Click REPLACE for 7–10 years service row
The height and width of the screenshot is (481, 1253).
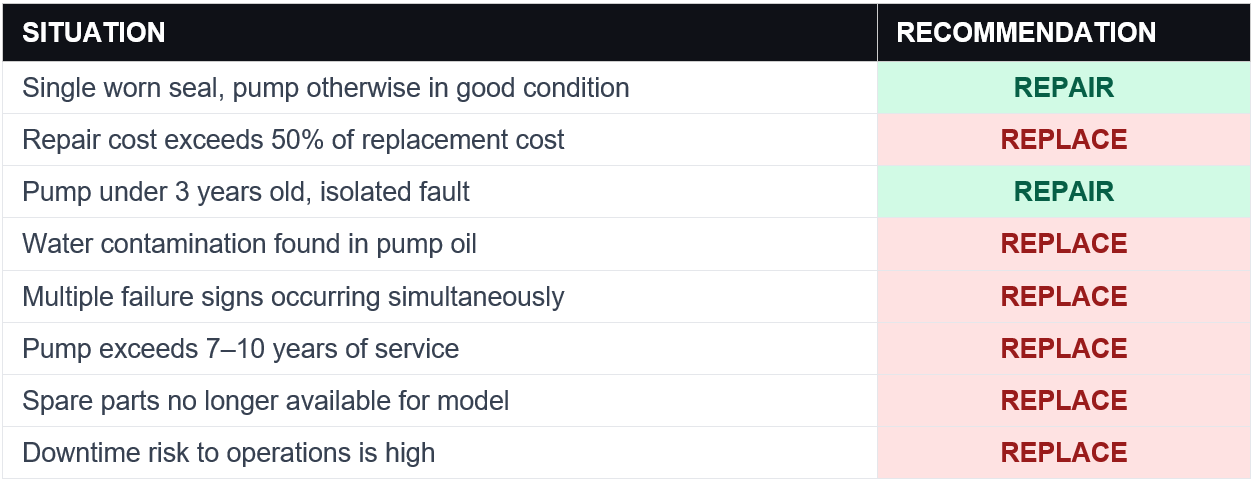[1064, 349]
